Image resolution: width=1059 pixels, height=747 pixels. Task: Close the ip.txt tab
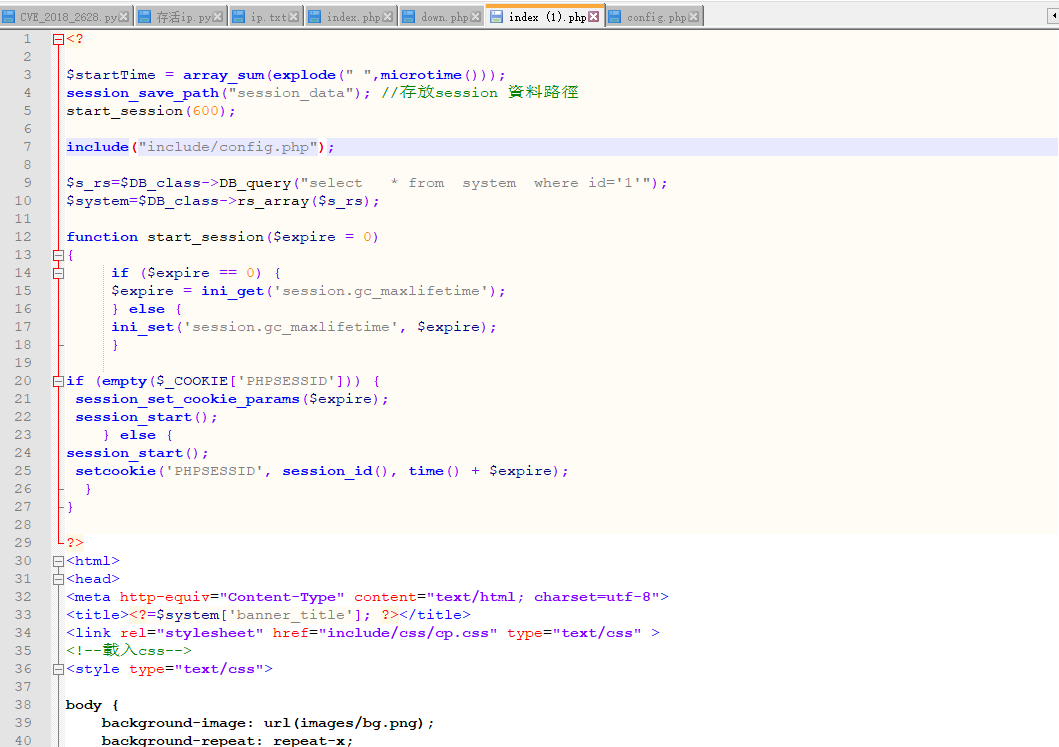coord(293,17)
